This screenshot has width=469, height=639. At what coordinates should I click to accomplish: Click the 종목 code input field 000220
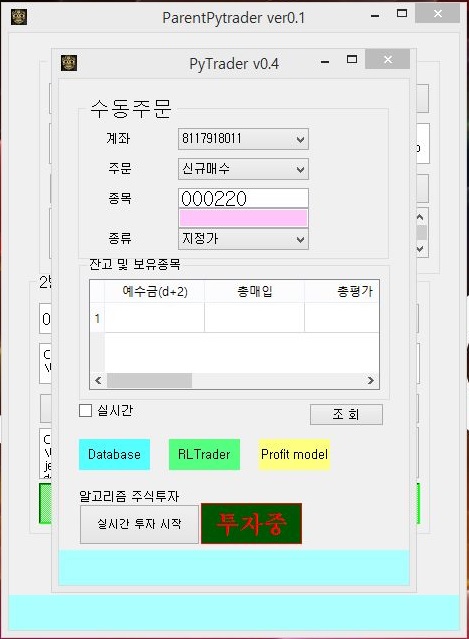click(x=243, y=198)
